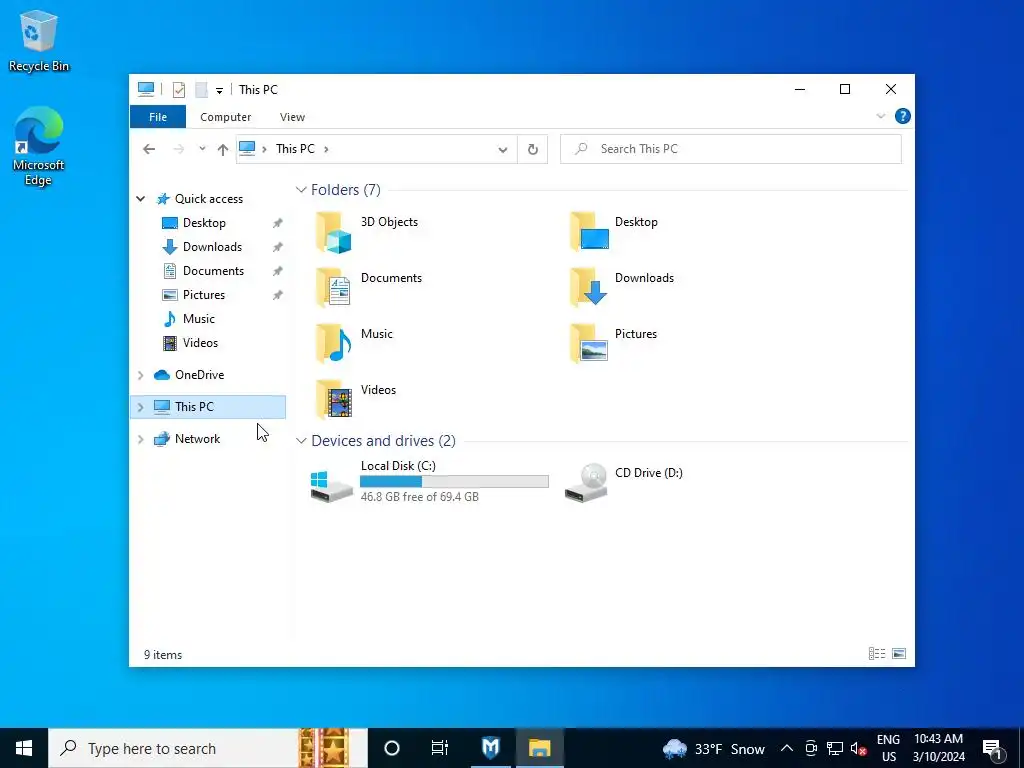Open the Computer ribbon tab
This screenshot has width=1024, height=768.
click(x=225, y=117)
